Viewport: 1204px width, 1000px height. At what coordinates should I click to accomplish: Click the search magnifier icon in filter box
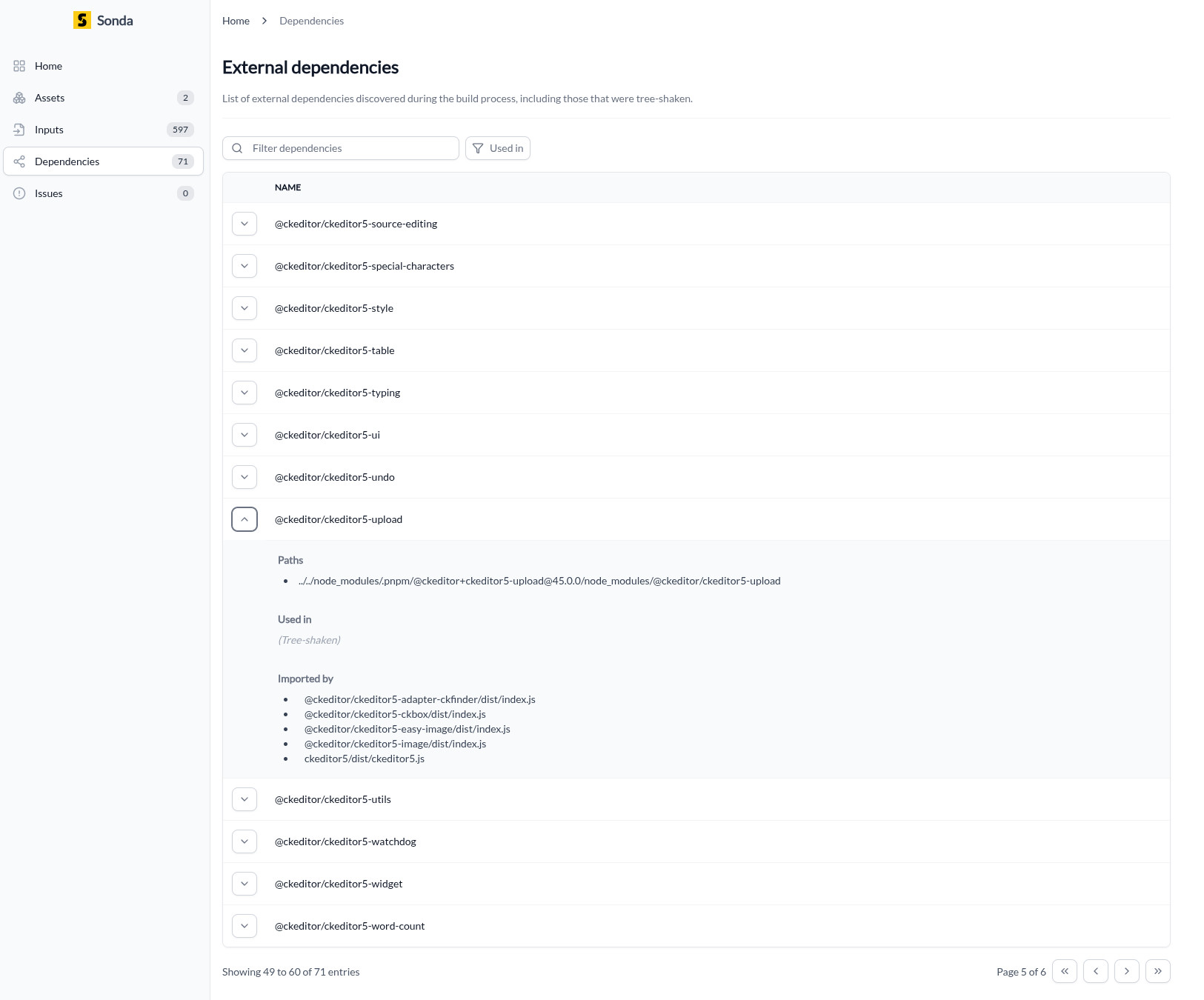tap(237, 148)
